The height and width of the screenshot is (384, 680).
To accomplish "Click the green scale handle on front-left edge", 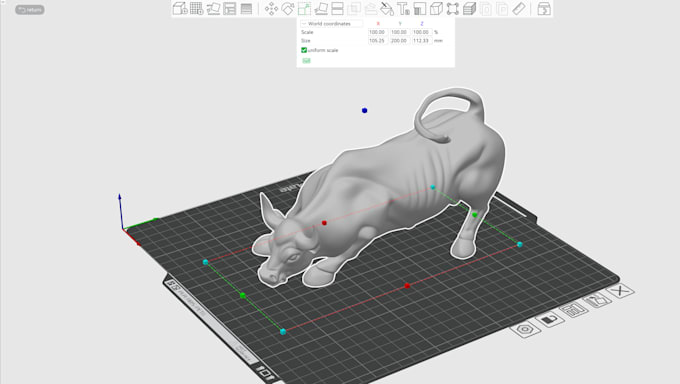I will click(x=243, y=295).
